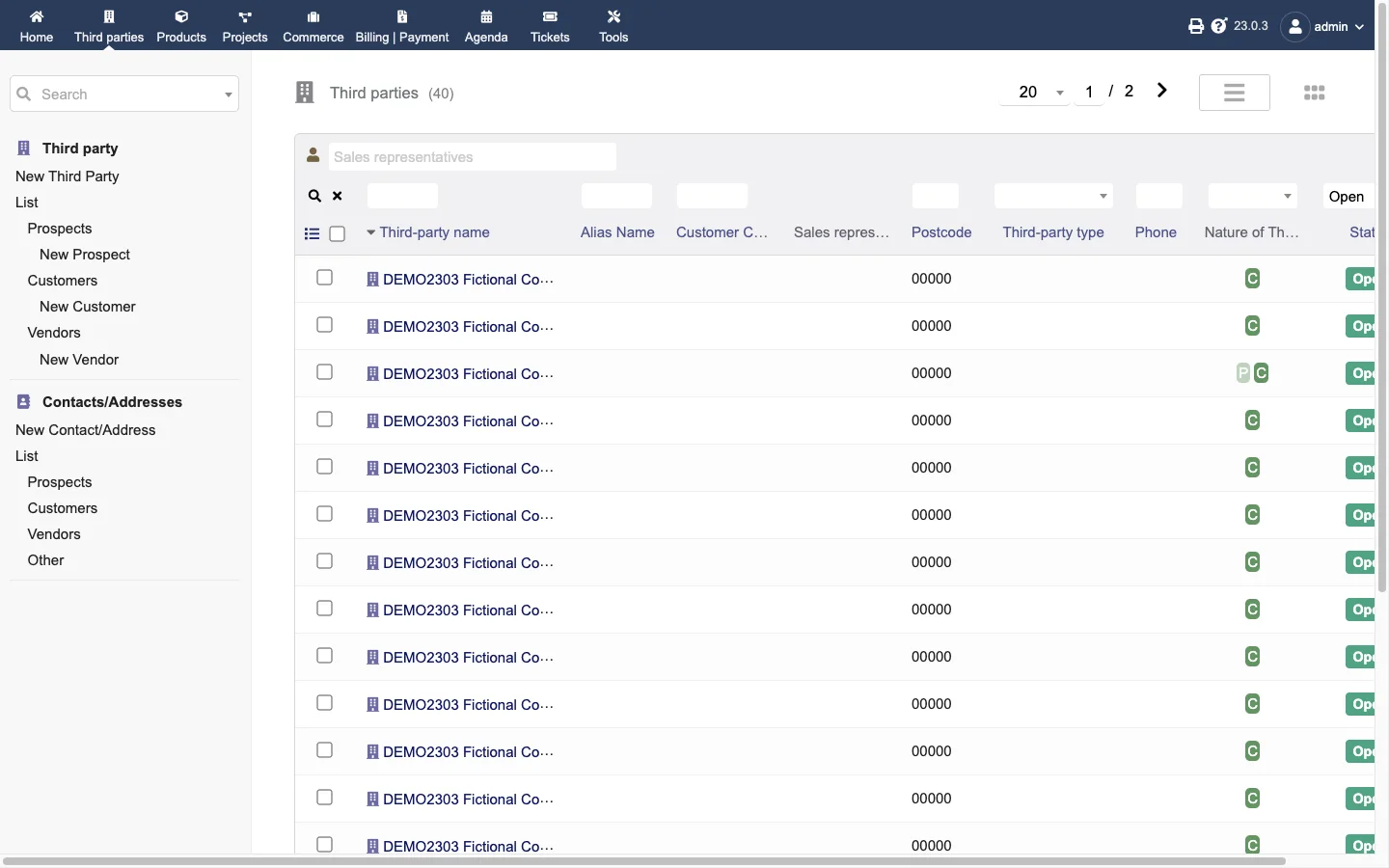Click the Contacts/Addresses sidebar heading
This screenshot has height=868, width=1389.
(112, 402)
